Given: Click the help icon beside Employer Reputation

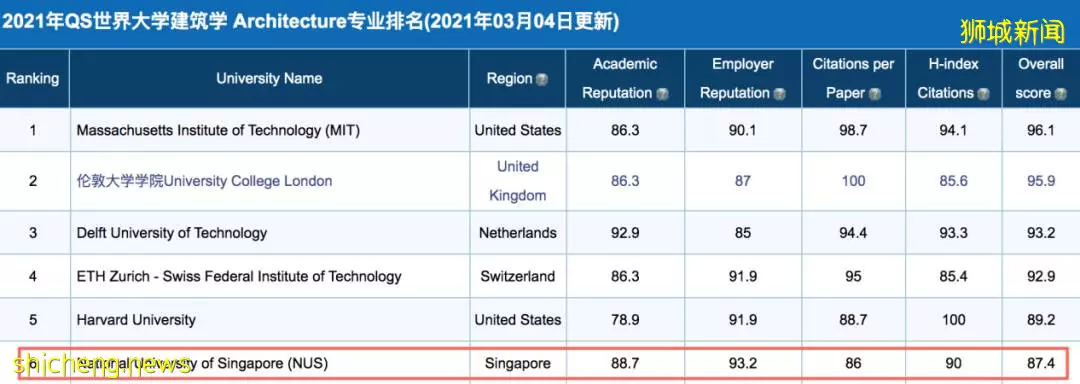Looking at the screenshot, I should click(779, 94).
